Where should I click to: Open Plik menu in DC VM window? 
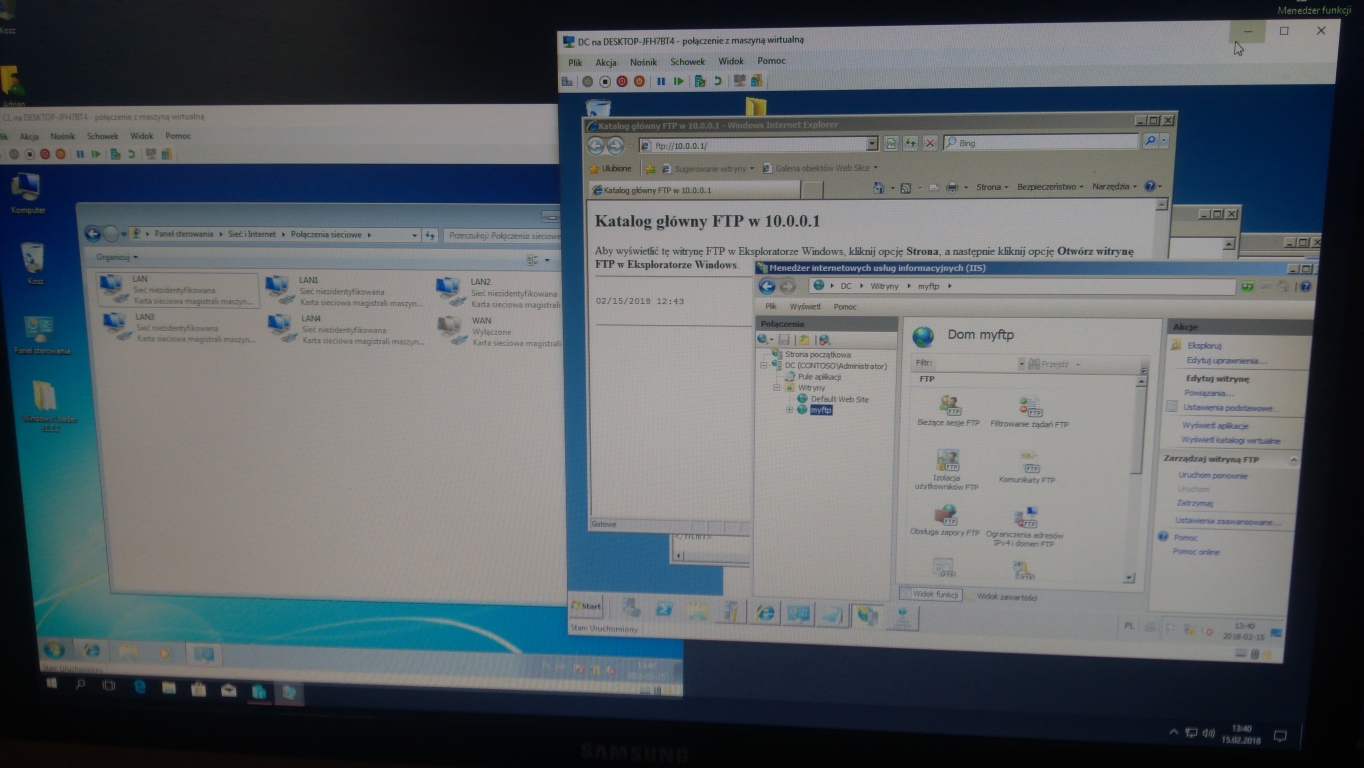point(575,62)
